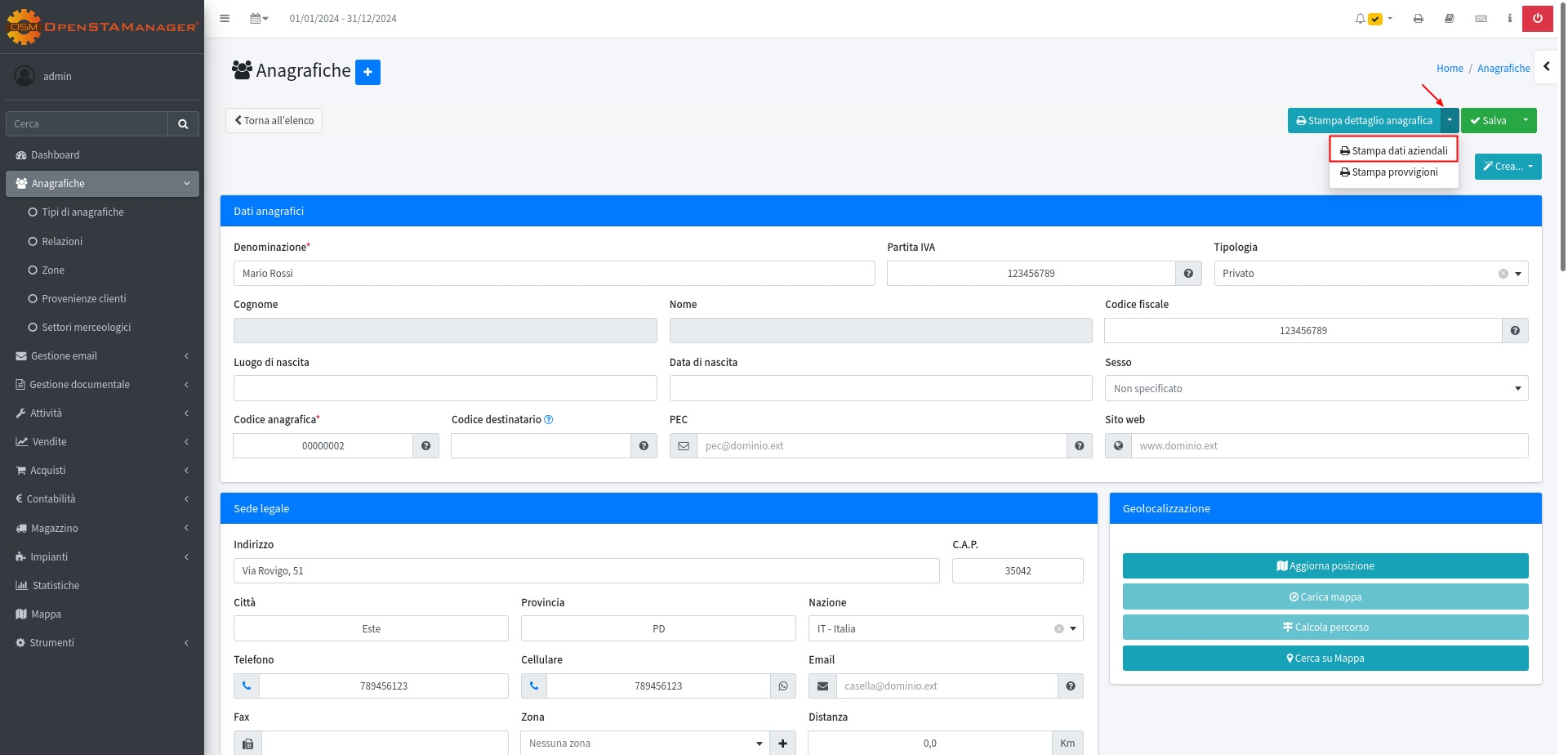Click the search magnifier icon in sidebar
Screen dimensions: 1568x755
(183, 124)
